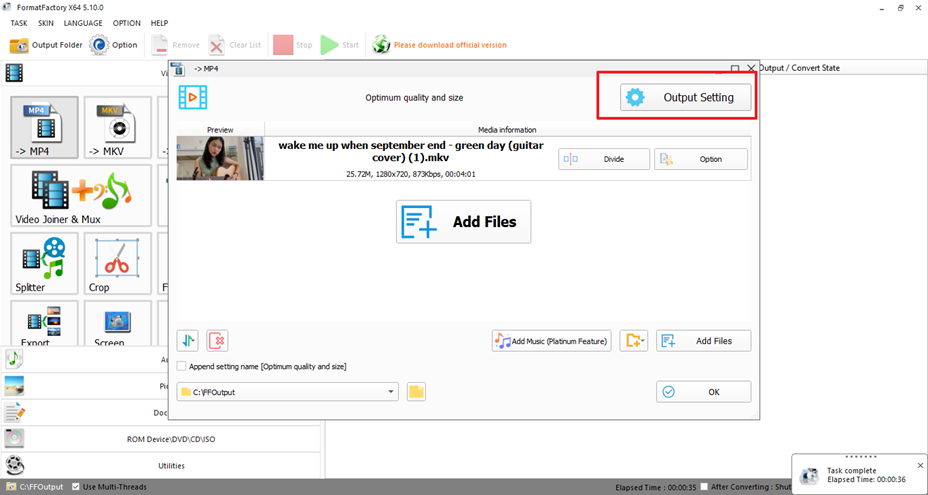Click the Task complete notification icon
The height and width of the screenshot is (495, 928).
point(809,475)
